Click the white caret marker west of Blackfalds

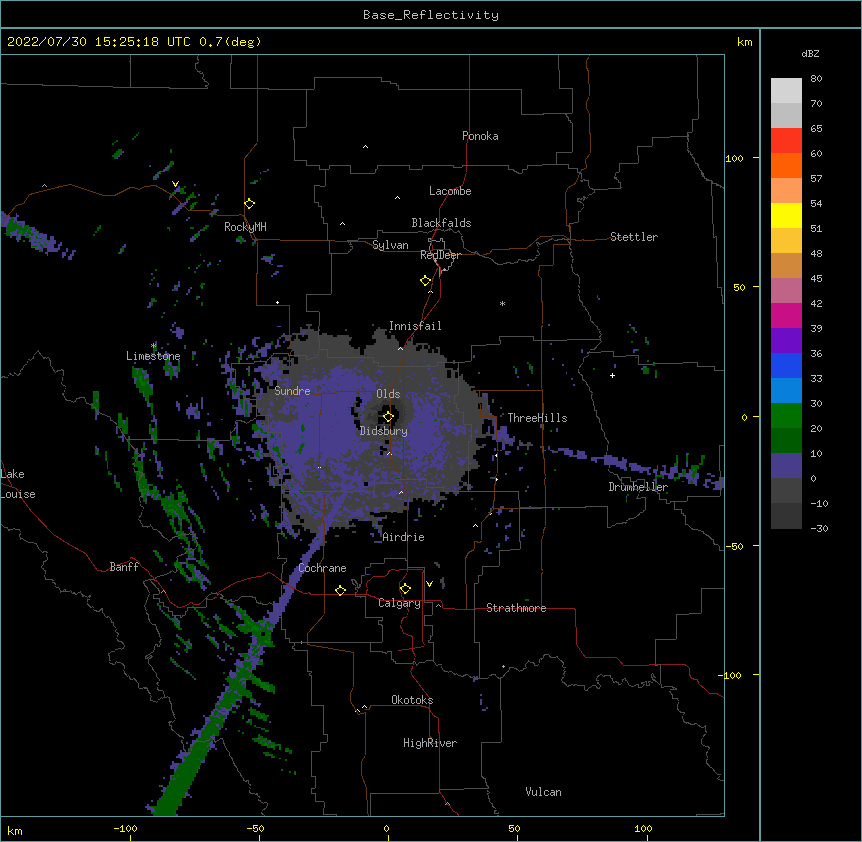coord(342,224)
